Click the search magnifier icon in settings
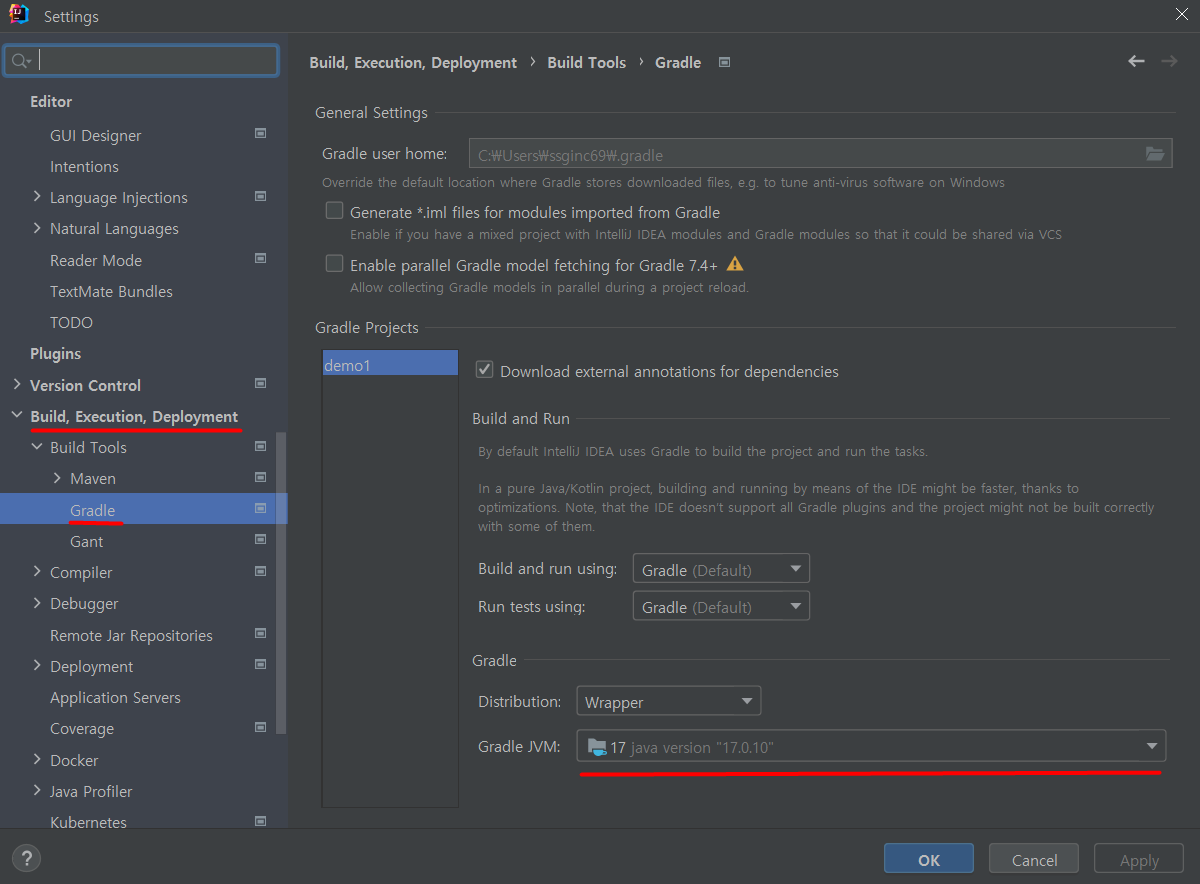This screenshot has height=884, width=1200. 20,61
